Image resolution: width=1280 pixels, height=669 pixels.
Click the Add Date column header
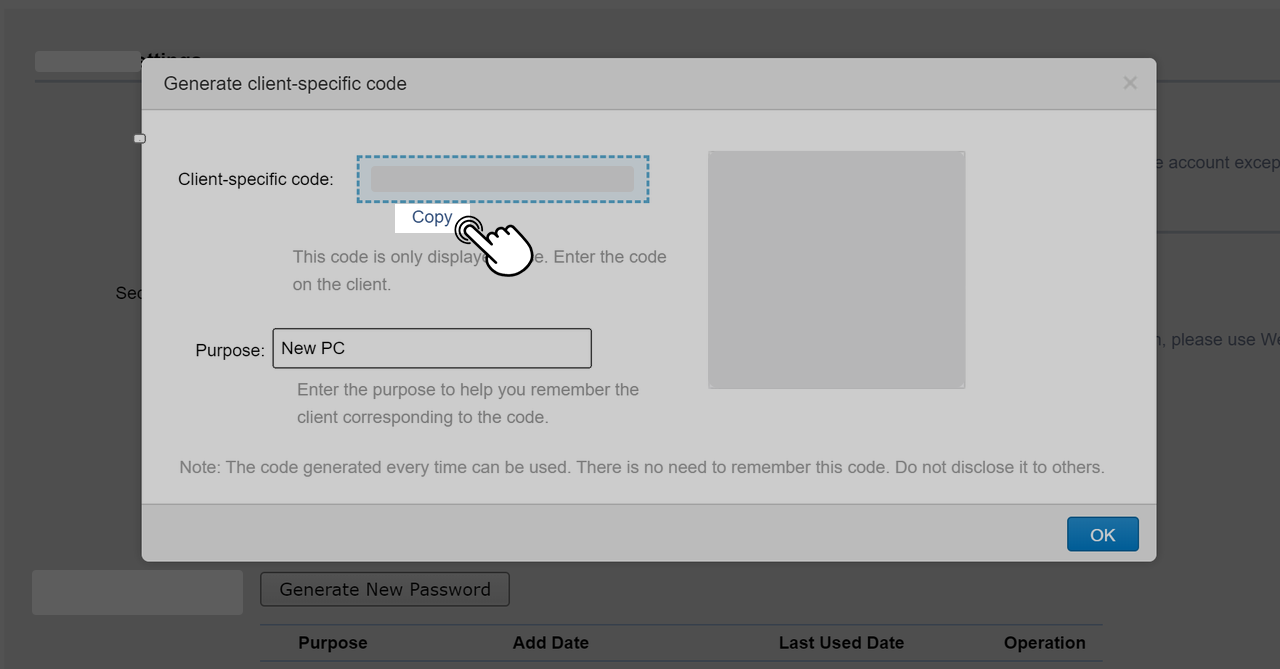pos(550,643)
